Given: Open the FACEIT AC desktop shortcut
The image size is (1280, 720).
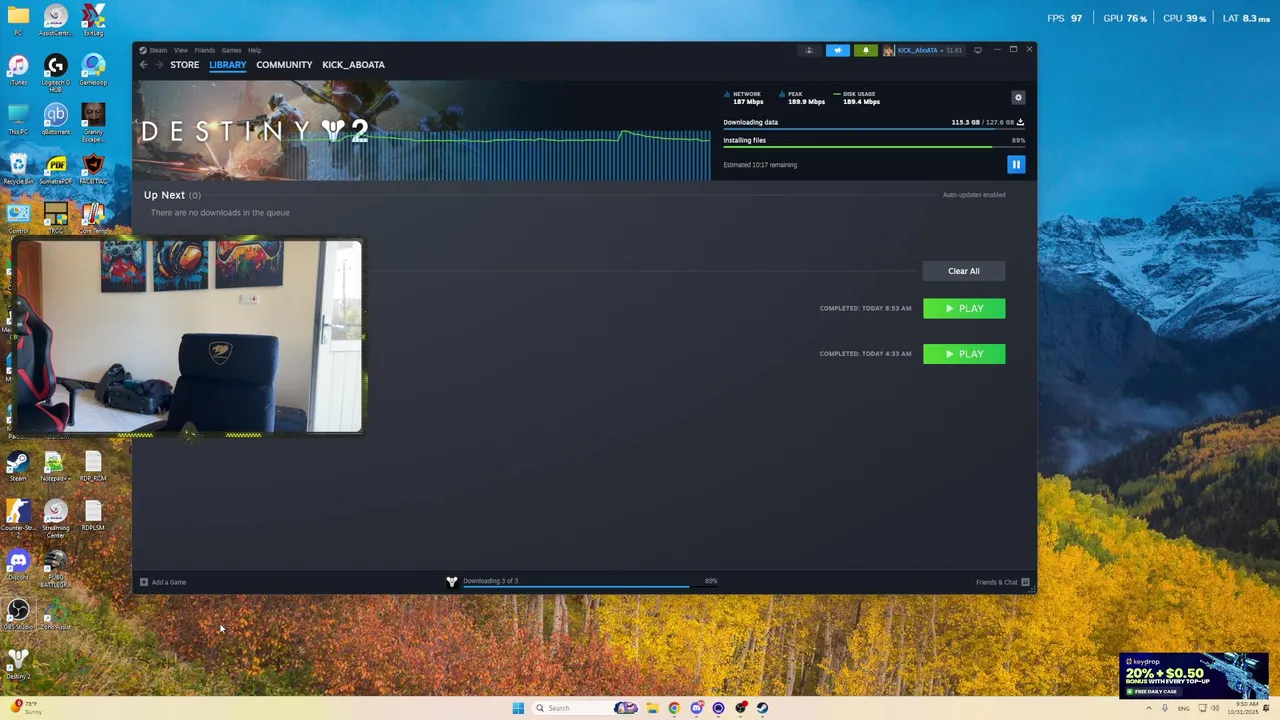Looking at the screenshot, I should [93, 169].
